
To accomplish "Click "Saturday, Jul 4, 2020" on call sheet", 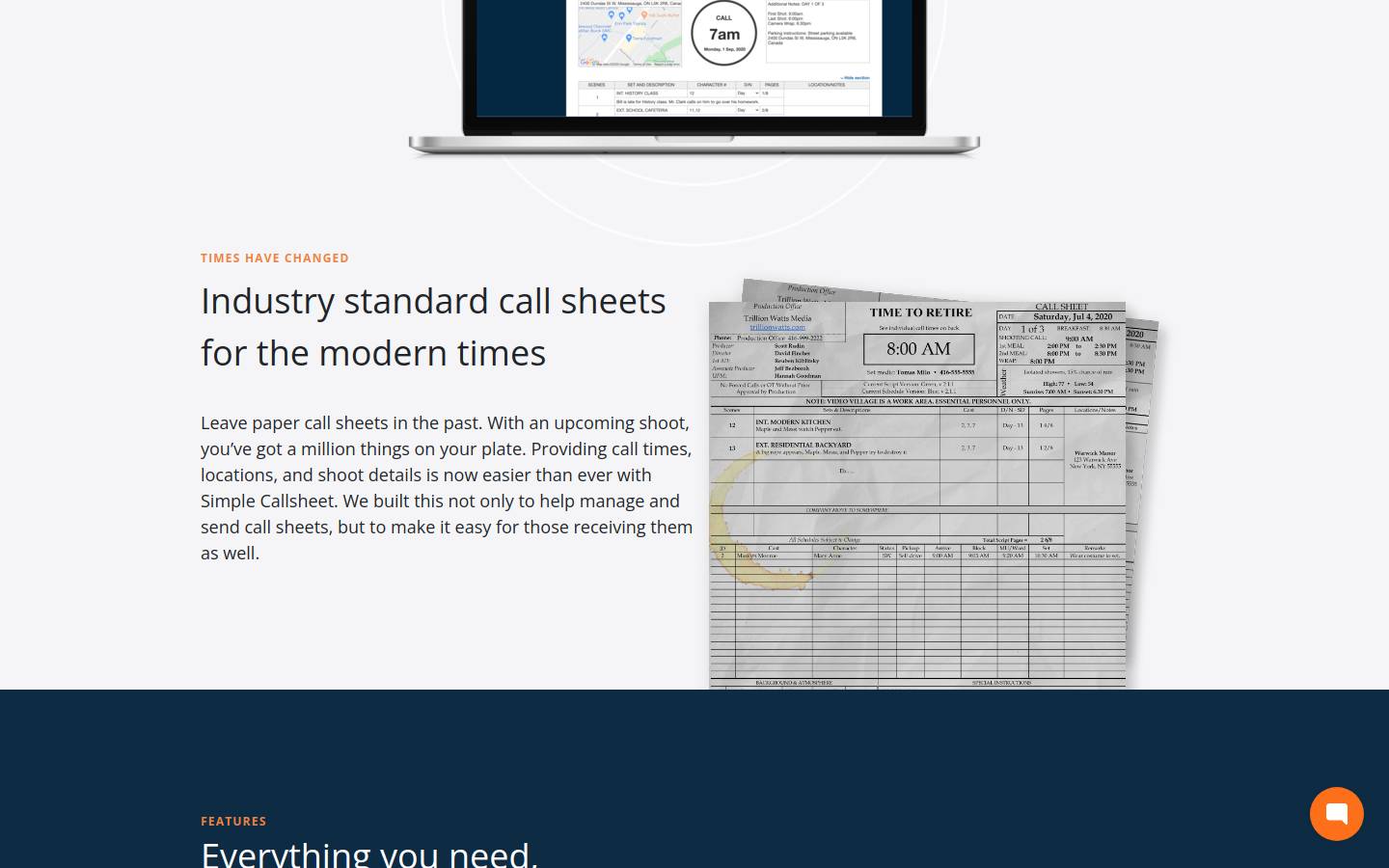I will pos(1073,316).
